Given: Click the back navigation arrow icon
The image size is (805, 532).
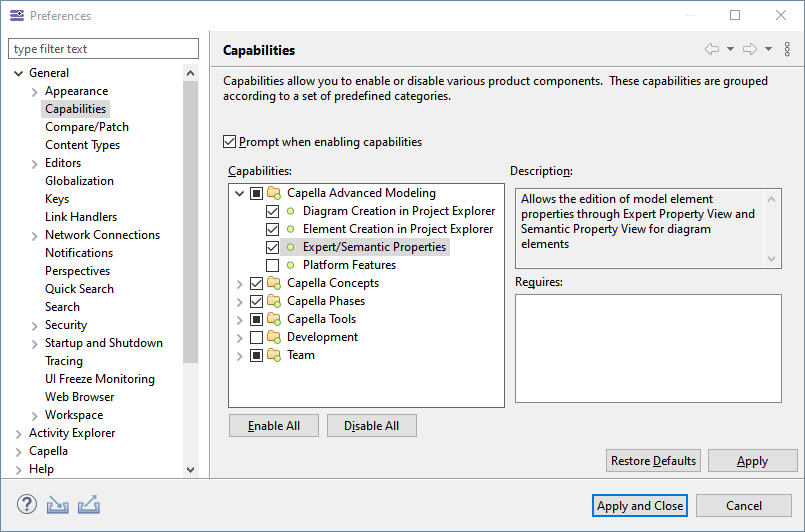Looking at the screenshot, I should click(x=712, y=49).
